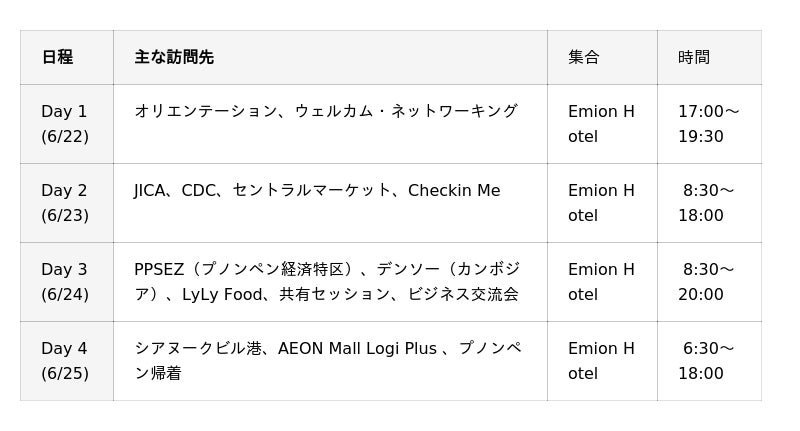This screenshot has width=800, height=431.
Task: Click the 17:00〜19:30 time cell
Action: [x=708, y=124]
